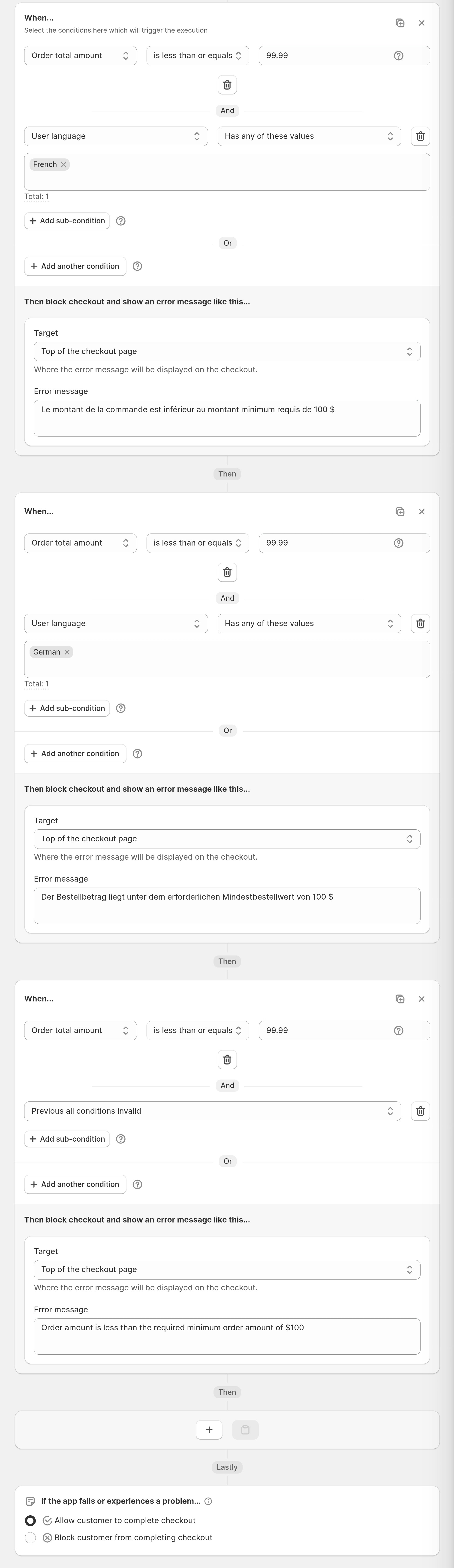Open help icon in French block amount field

(399, 55)
